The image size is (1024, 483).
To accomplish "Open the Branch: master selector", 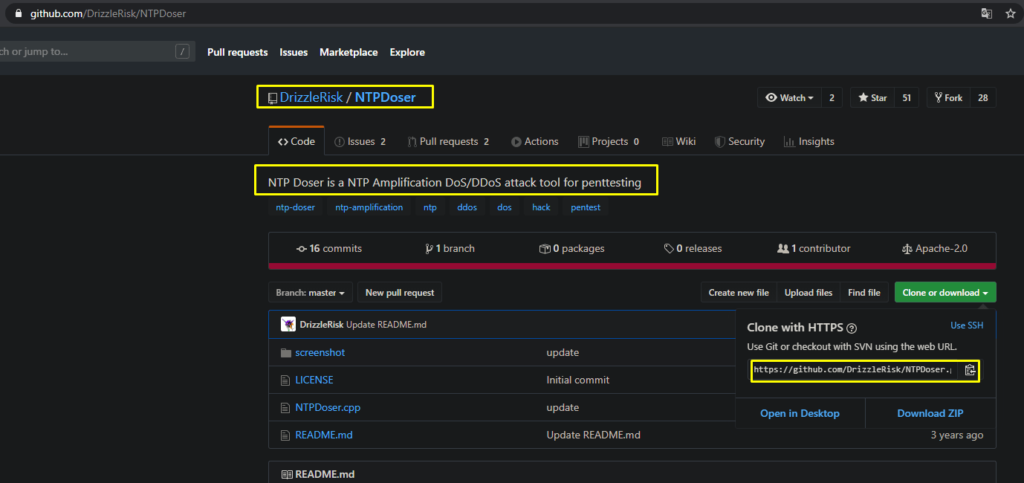I will 310,292.
